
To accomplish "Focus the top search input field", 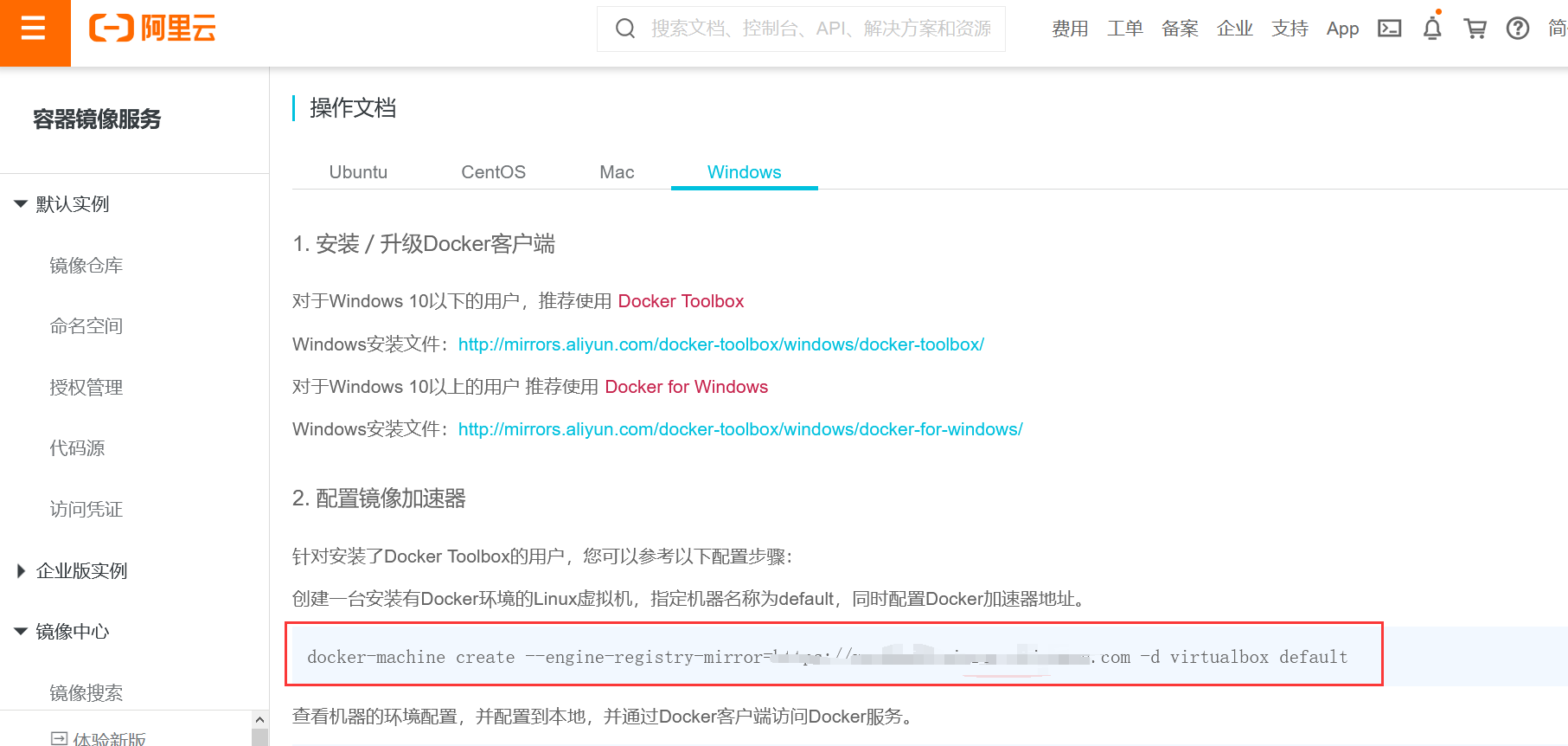I will [x=821, y=29].
